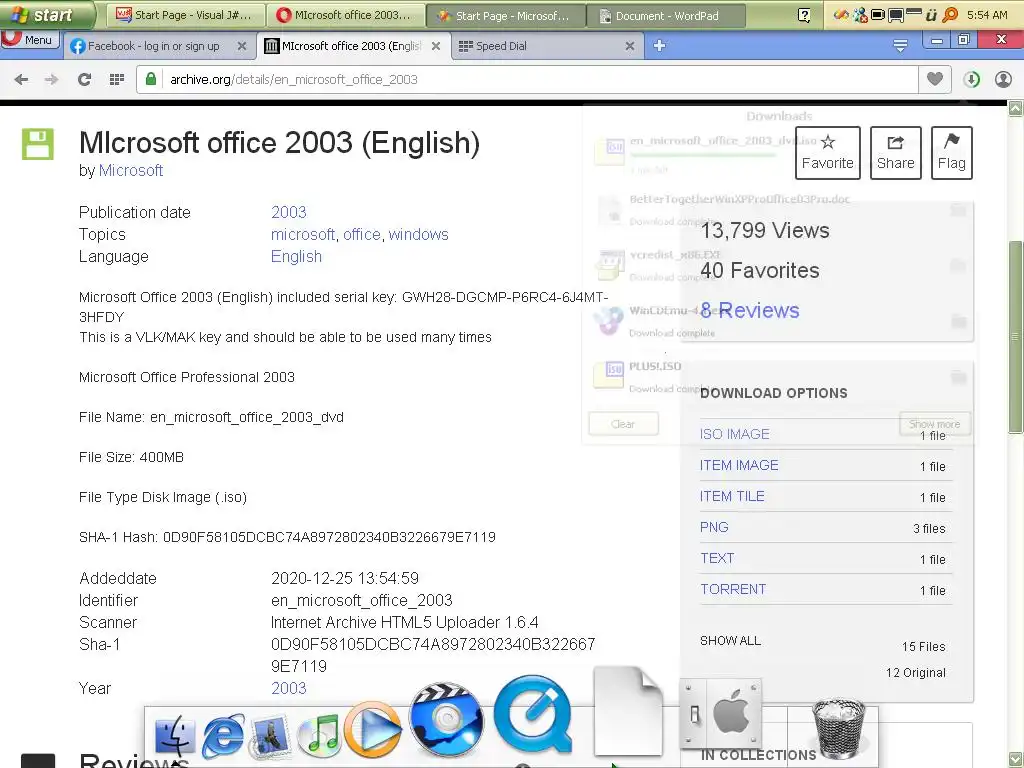
Task: Click the '15 Files' count text
Action: [923, 647]
